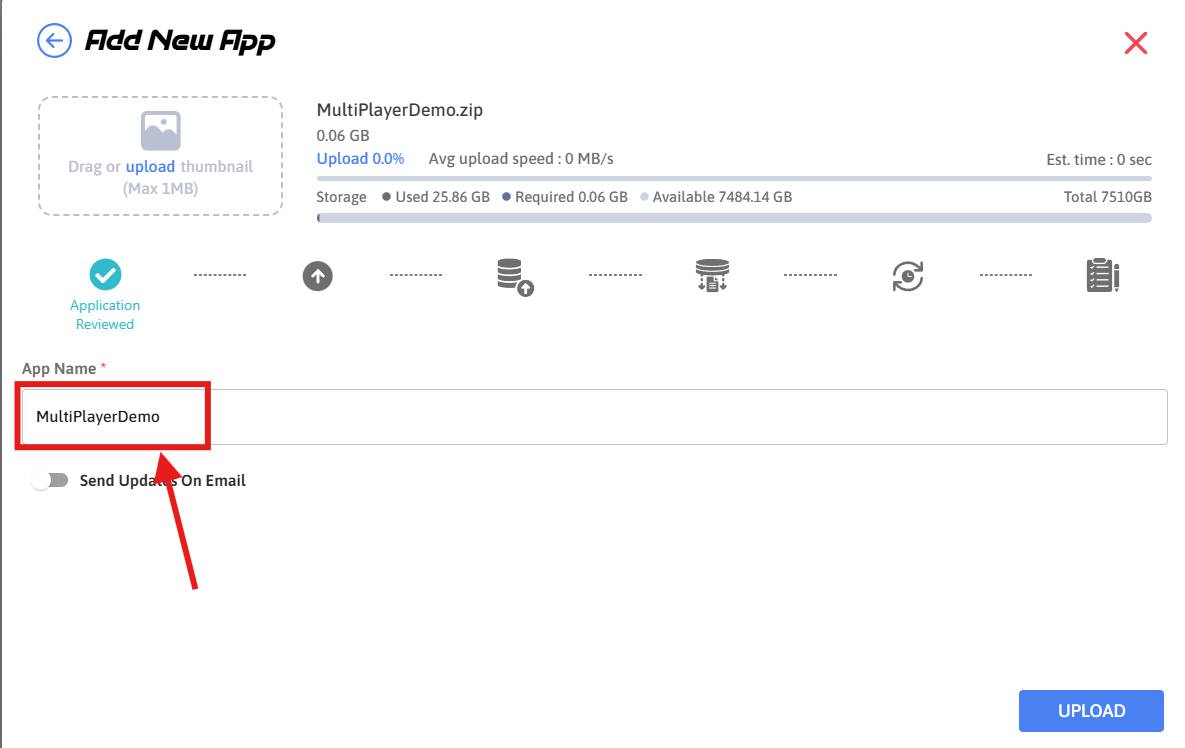The image size is (1185, 748).
Task: Click the 'Send Updates On Email' label
Action: tap(162, 481)
